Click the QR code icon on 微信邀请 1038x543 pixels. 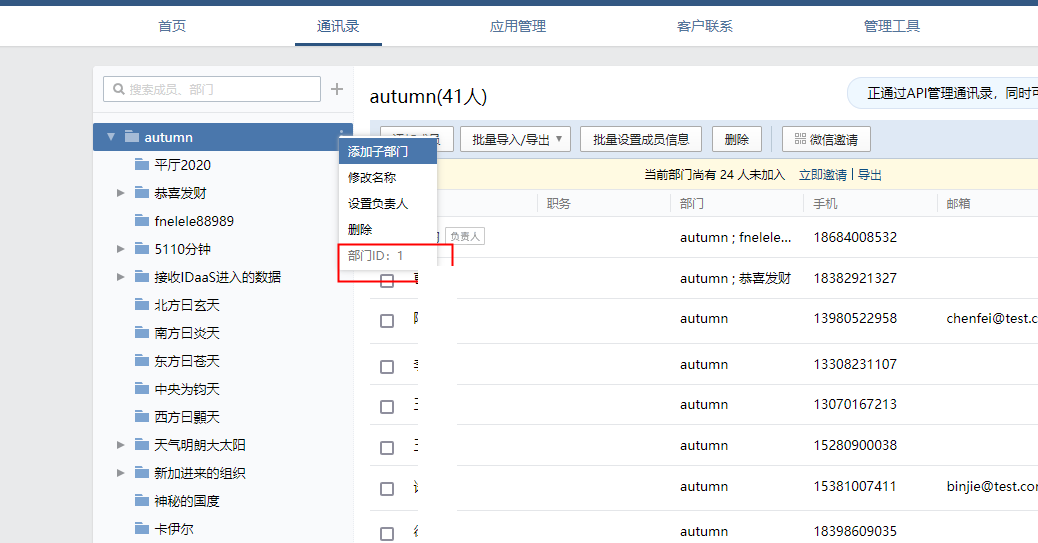click(799, 139)
